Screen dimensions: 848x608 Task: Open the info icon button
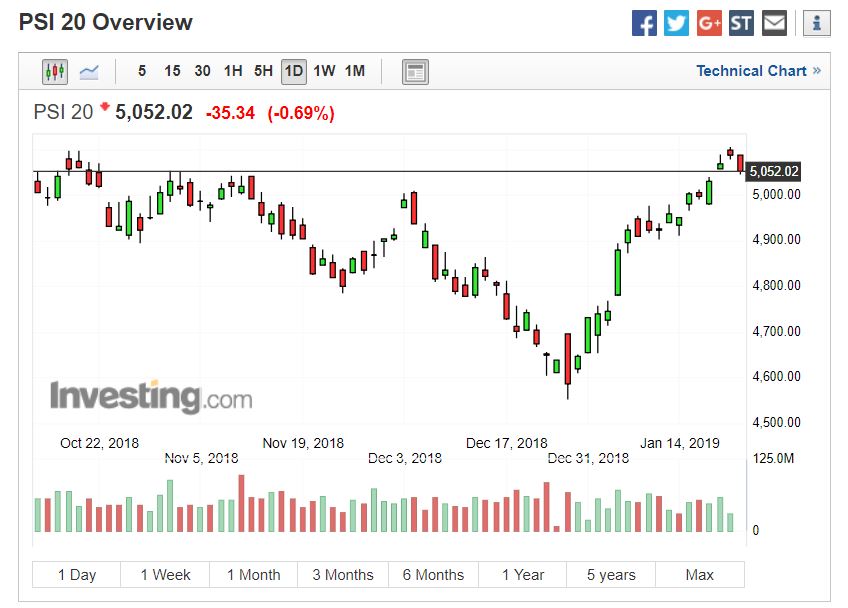[x=817, y=23]
